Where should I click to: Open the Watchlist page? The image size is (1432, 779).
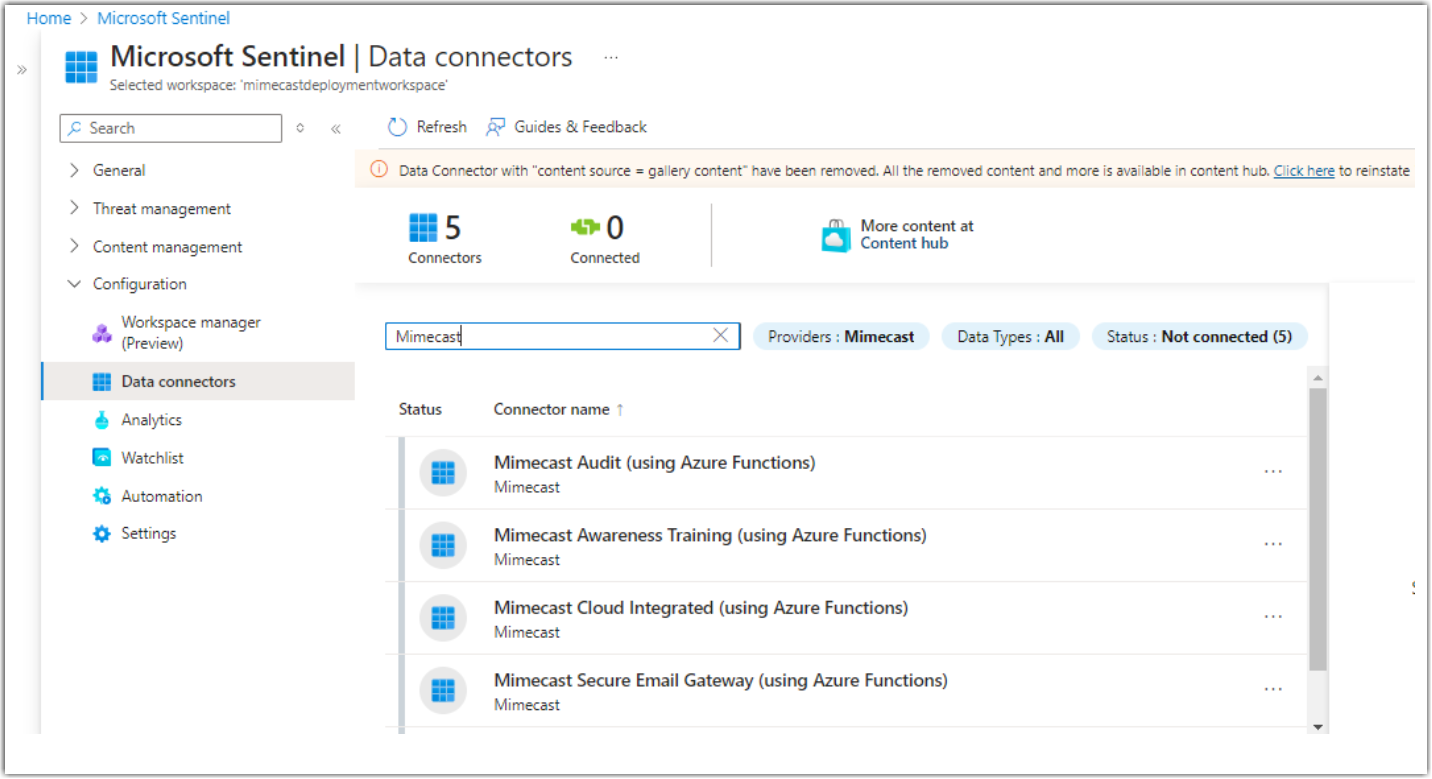(x=151, y=457)
